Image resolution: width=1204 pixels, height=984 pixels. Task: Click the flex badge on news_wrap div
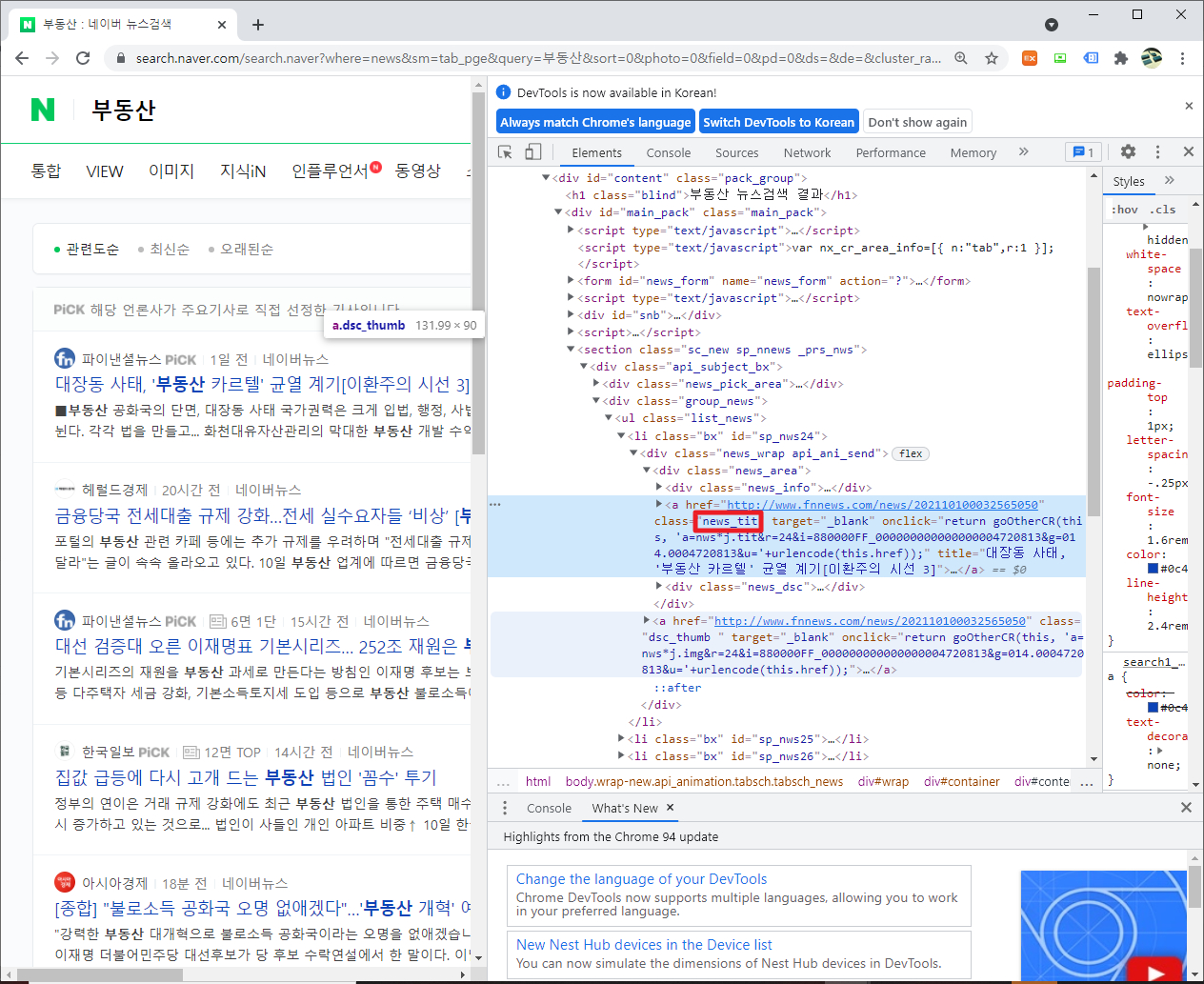click(912, 453)
